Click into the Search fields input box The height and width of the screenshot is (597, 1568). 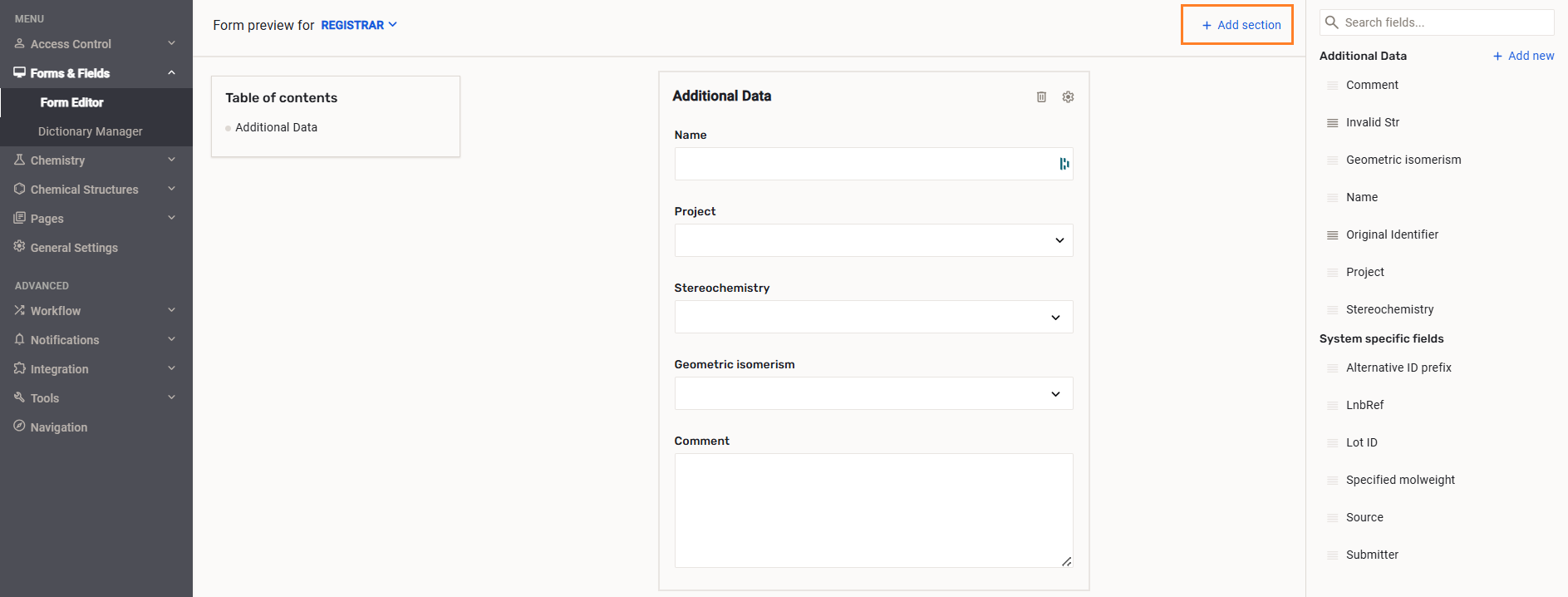(x=1444, y=22)
